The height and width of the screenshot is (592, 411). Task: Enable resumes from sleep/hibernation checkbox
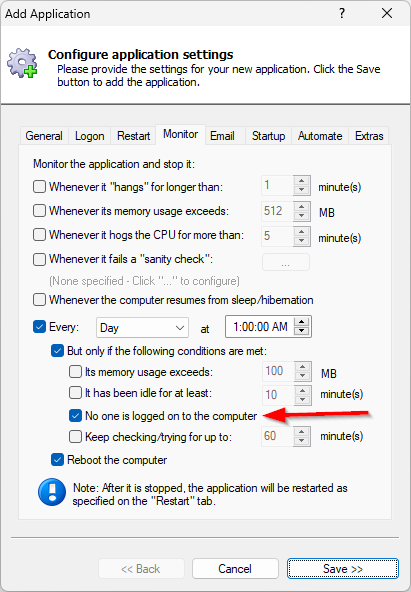pyautogui.click(x=39, y=300)
